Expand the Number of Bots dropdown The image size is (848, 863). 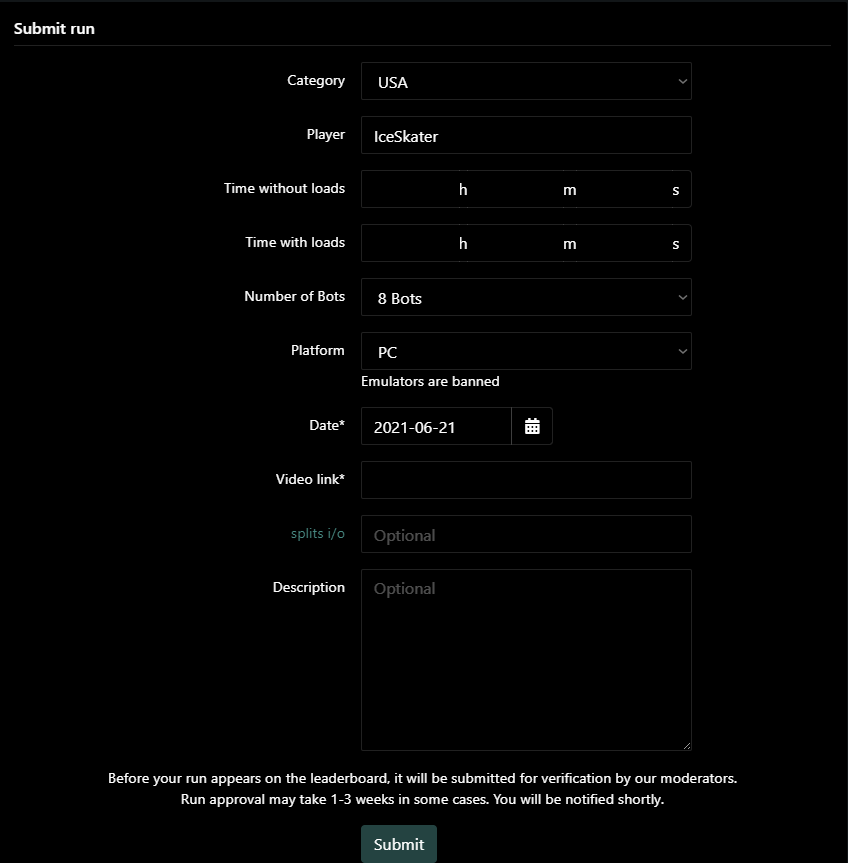[x=526, y=297]
